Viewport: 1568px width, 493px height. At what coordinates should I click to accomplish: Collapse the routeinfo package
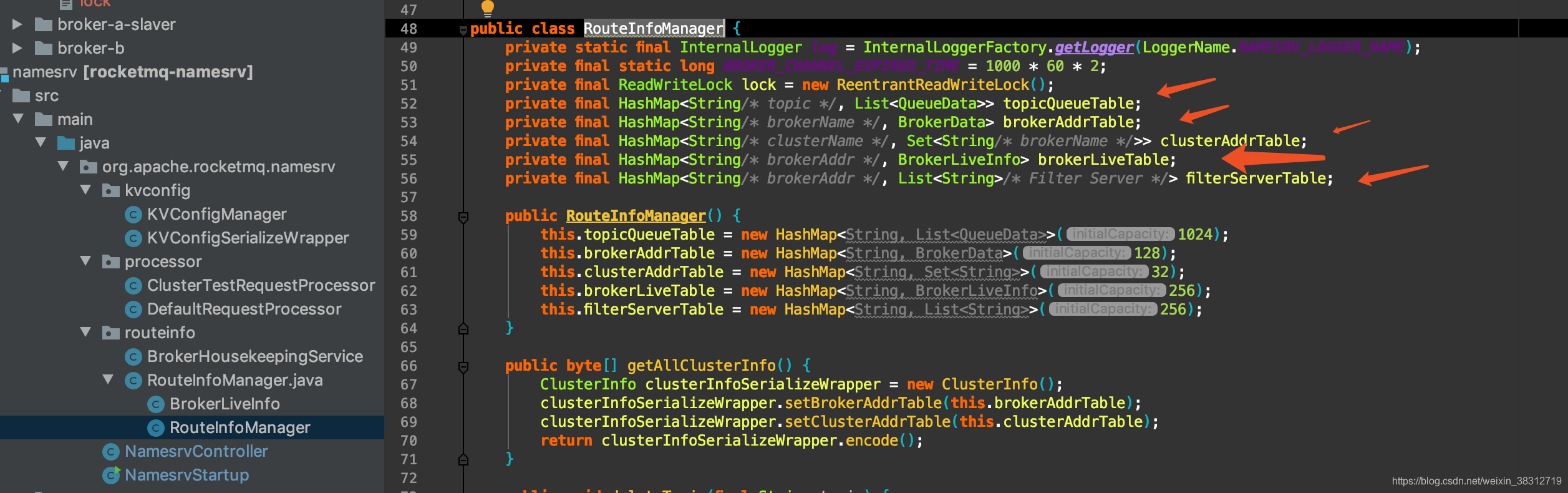click(x=85, y=332)
